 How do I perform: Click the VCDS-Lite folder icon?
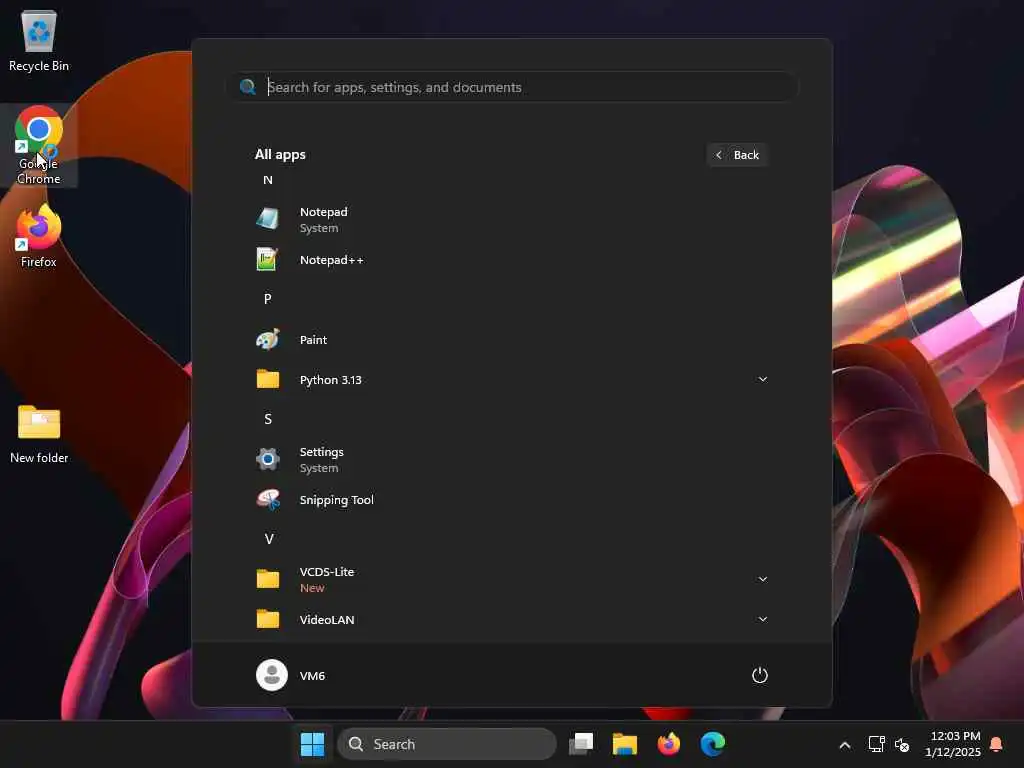(x=268, y=579)
